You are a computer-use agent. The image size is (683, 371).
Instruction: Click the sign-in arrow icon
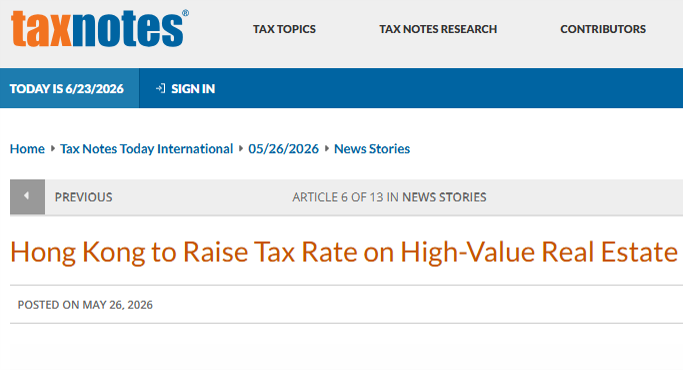[x=160, y=88]
